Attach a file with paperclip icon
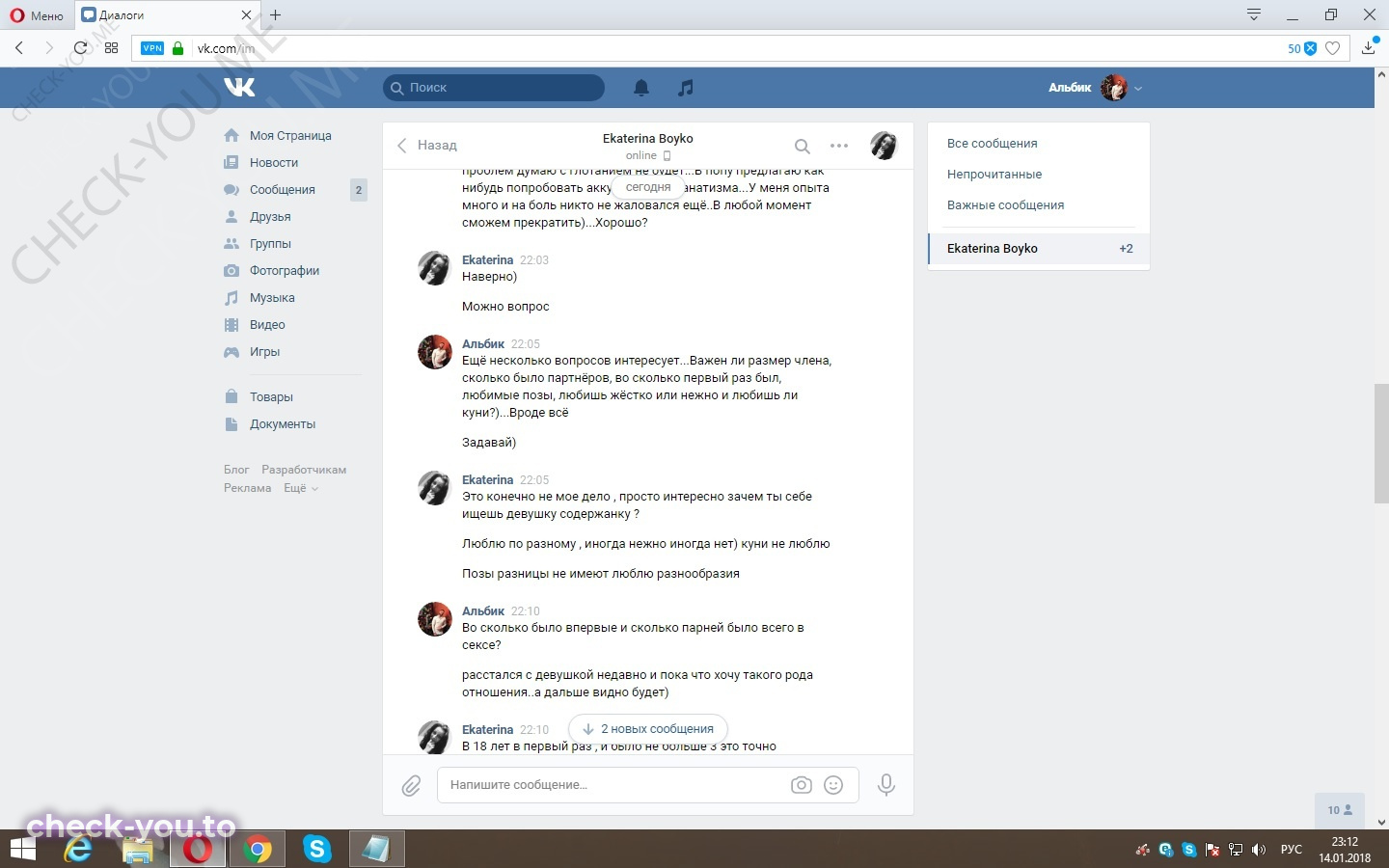This screenshot has height=868, width=1389. pyautogui.click(x=411, y=786)
